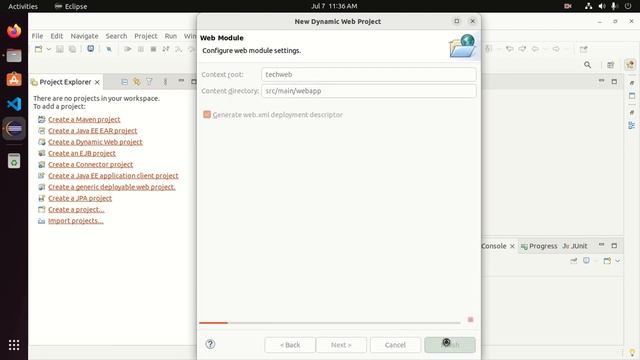Click the New wizard icon in Eclipse toolbar
640x360 pixels.
(x=38, y=49)
